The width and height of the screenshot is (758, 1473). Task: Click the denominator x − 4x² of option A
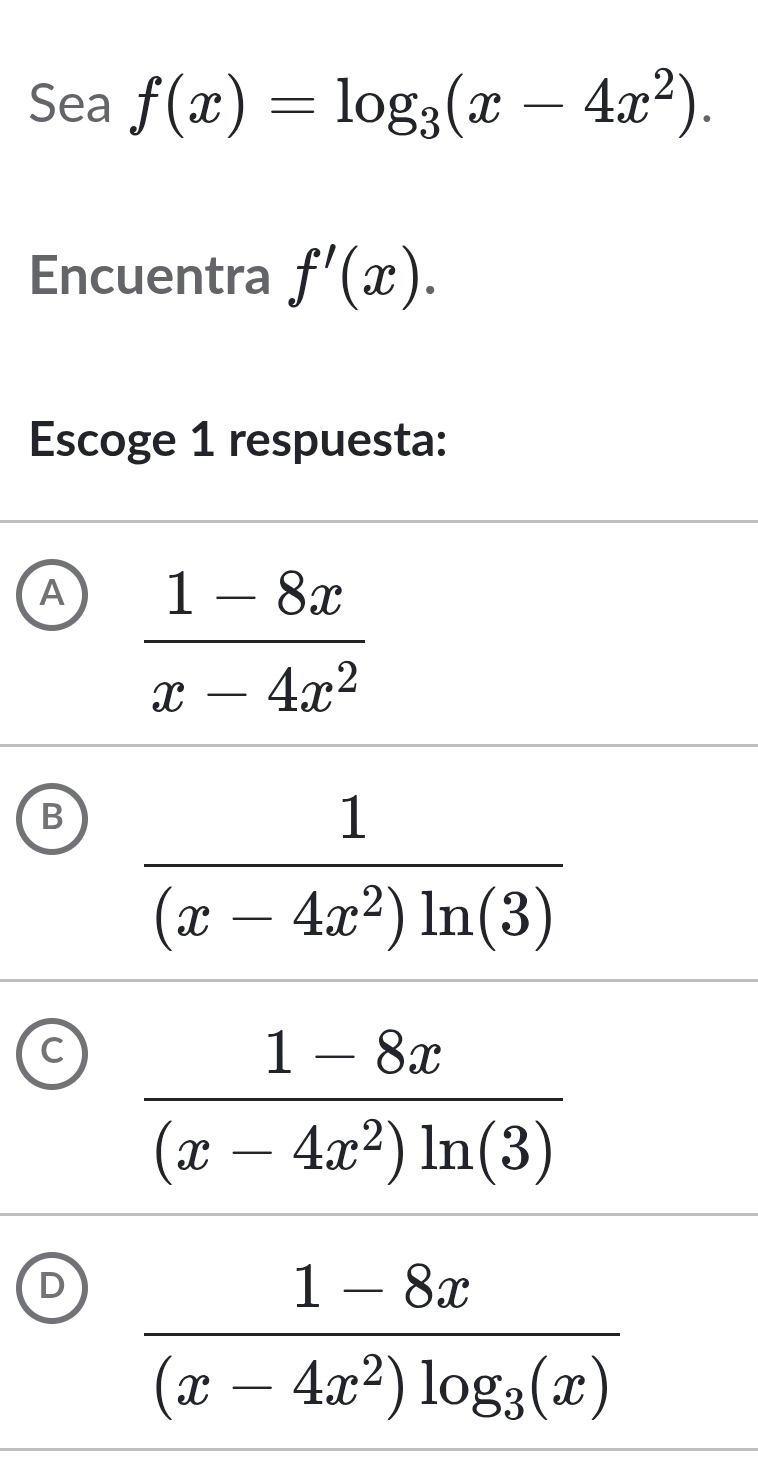click(256, 688)
